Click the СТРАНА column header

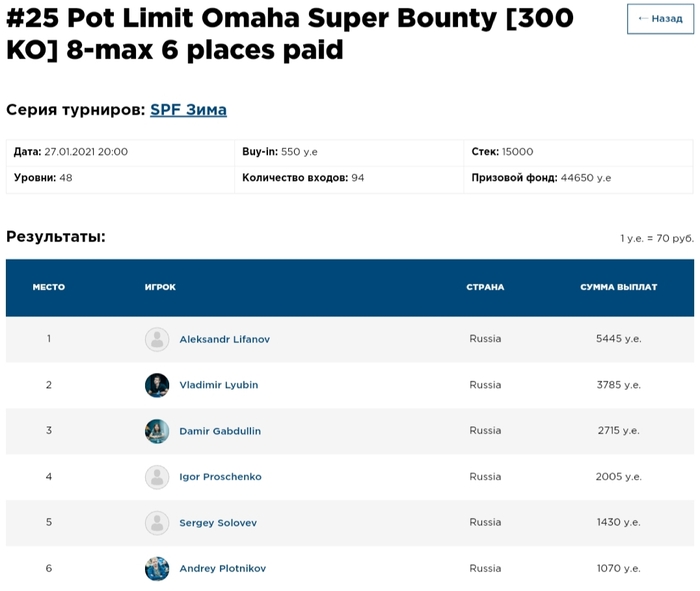click(x=485, y=287)
